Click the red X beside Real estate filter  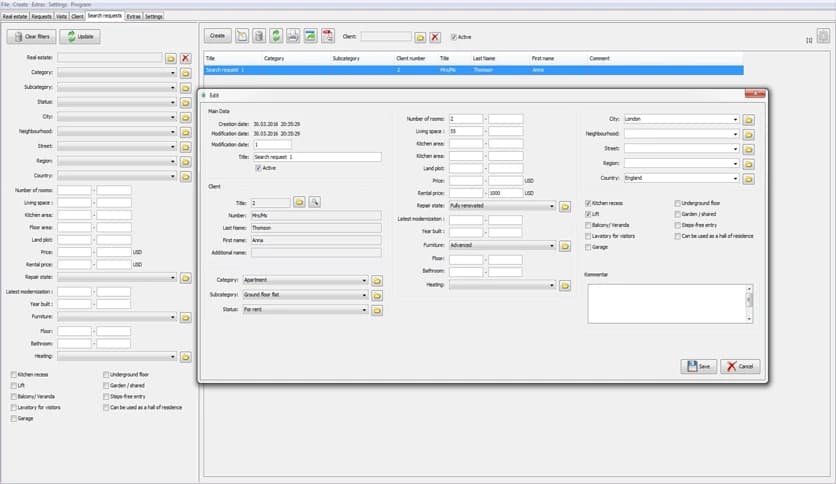click(185, 59)
